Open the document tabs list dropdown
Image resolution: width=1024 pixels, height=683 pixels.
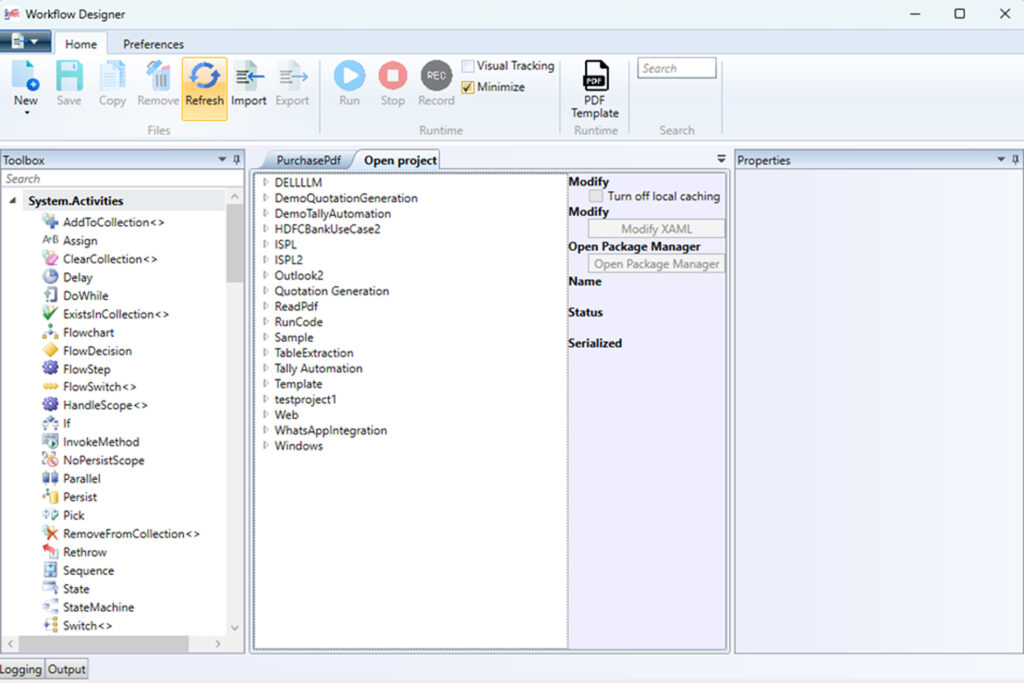721,159
